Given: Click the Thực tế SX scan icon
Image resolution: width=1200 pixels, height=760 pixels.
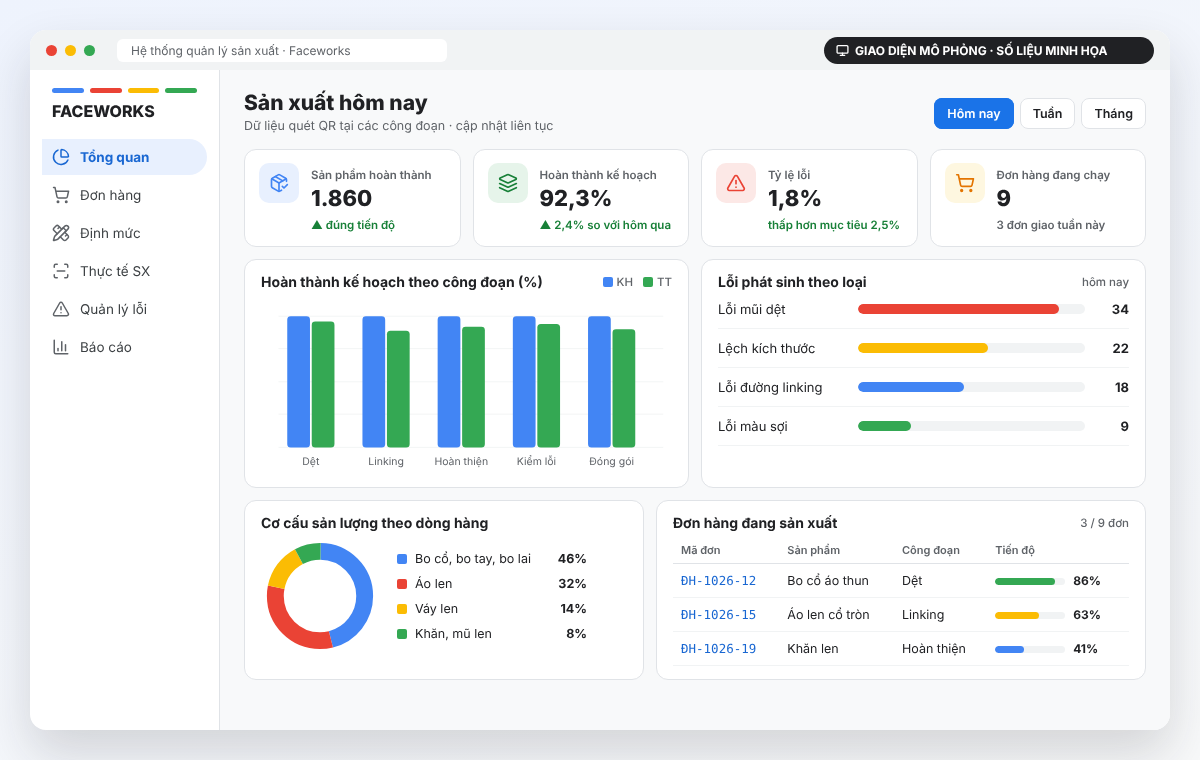Looking at the screenshot, I should pyautogui.click(x=61, y=271).
